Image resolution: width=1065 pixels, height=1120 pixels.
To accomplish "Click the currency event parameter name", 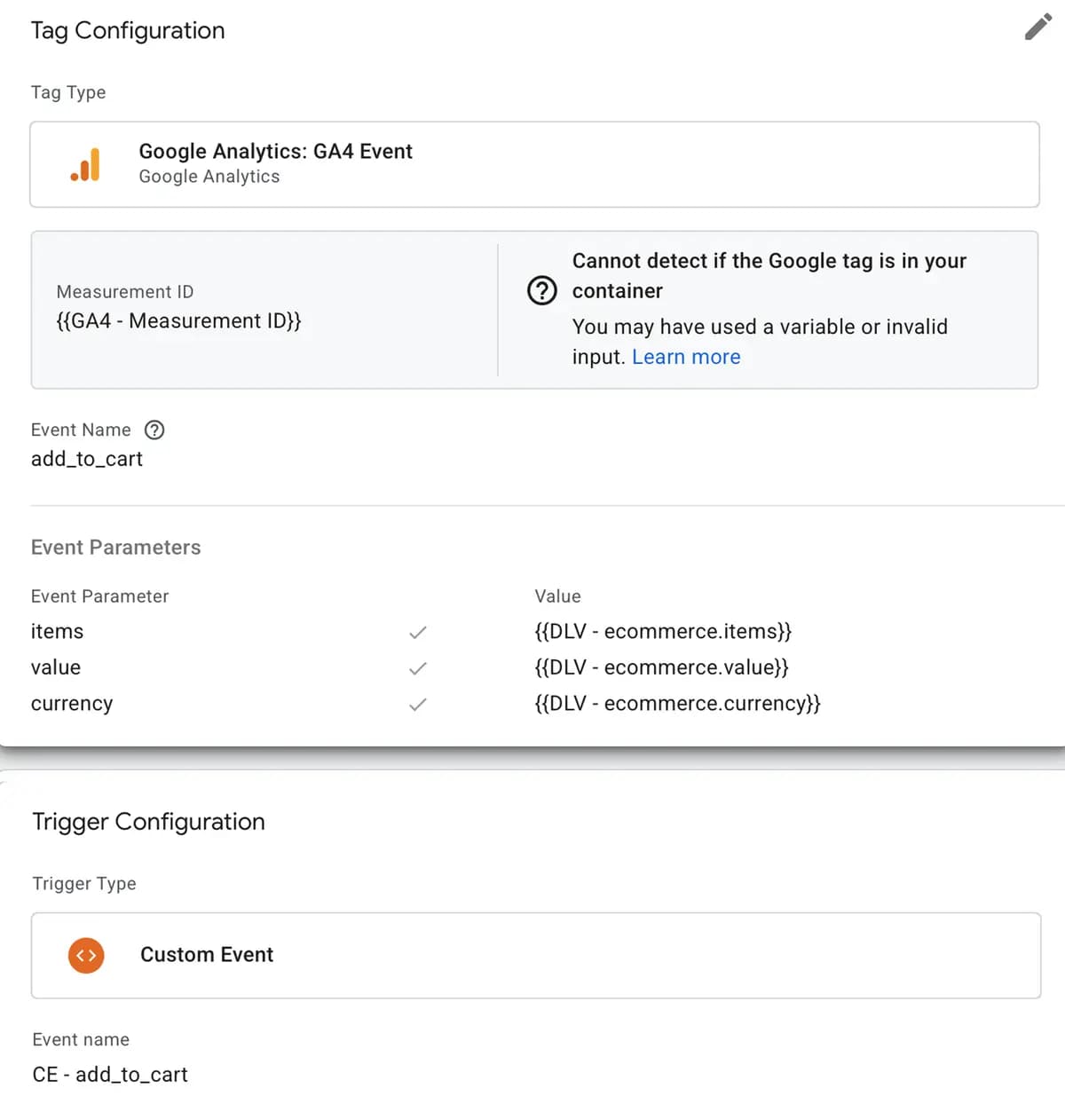I will (x=72, y=704).
